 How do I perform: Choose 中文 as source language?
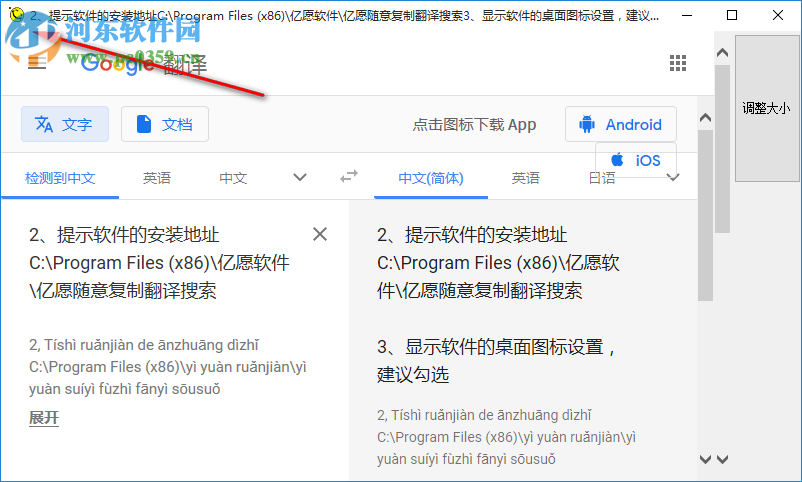(x=233, y=178)
